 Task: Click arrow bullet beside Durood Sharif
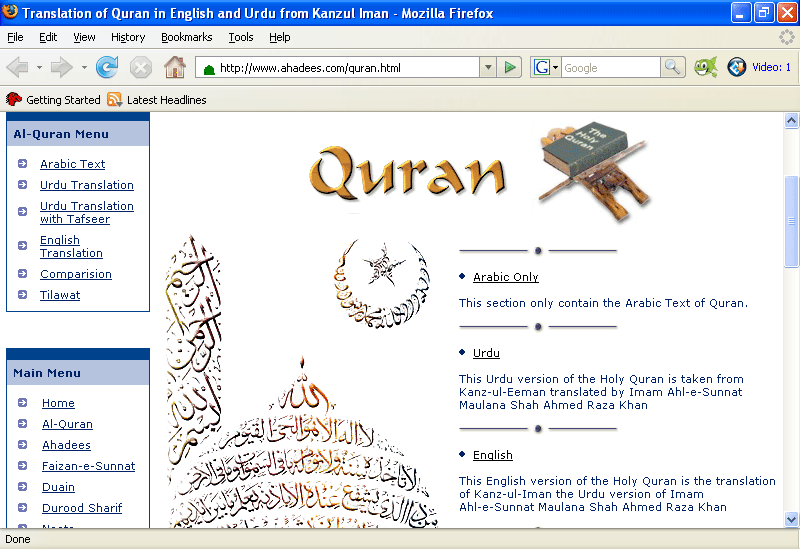(22, 508)
